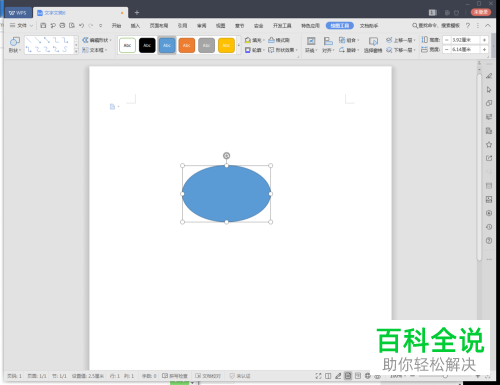This screenshot has width=500, height=385.
Task: Open the Selection Pane (选择窗格)
Action: coord(373,45)
